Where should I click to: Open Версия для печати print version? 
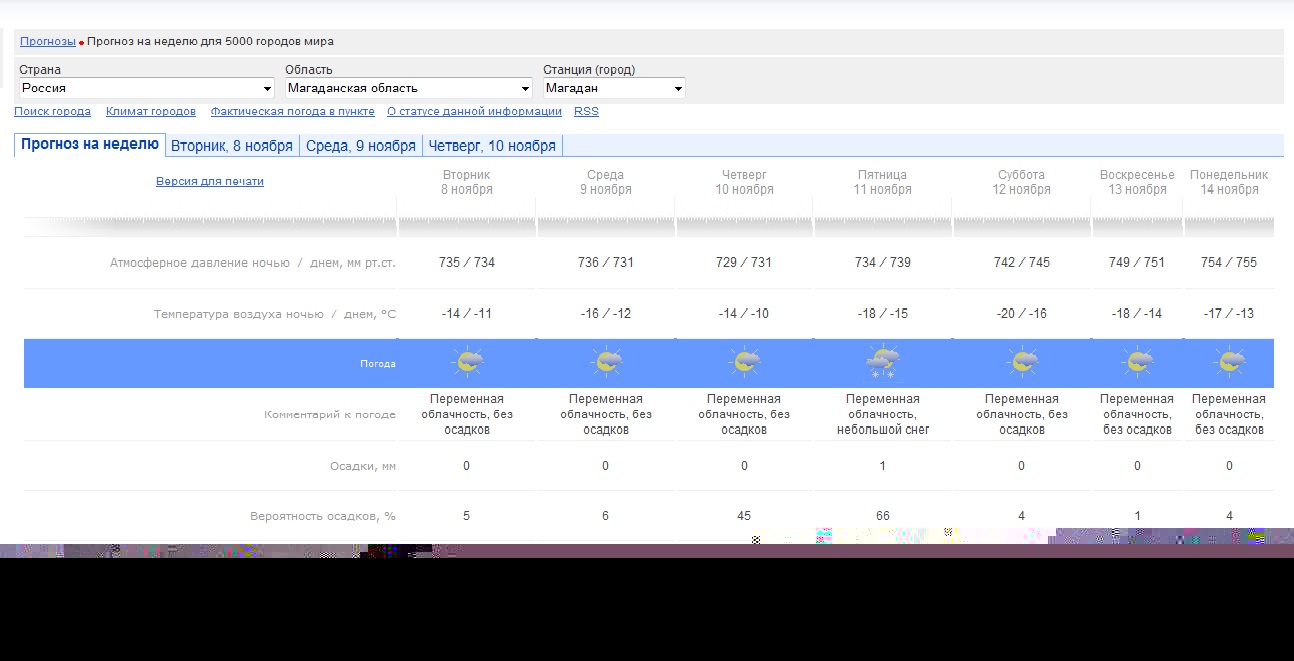coord(210,181)
